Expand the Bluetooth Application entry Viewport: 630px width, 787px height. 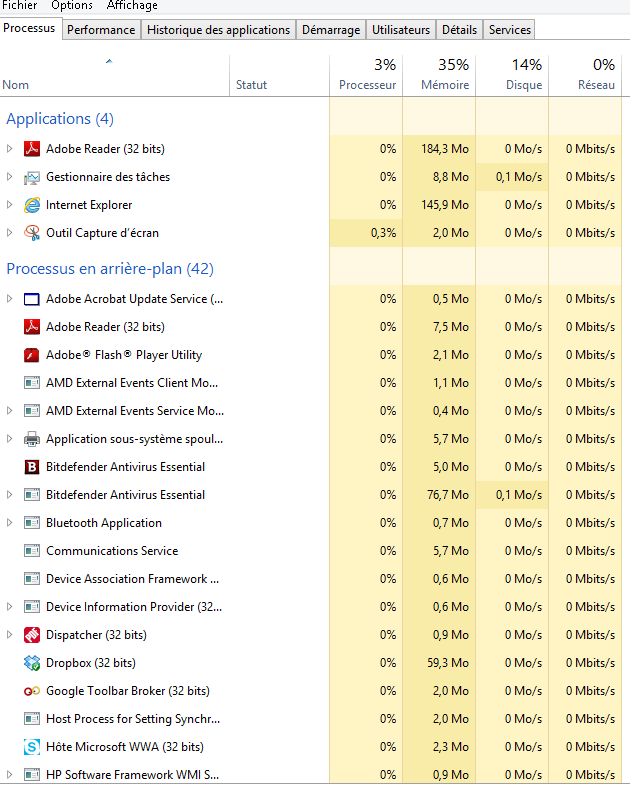(x=10, y=523)
